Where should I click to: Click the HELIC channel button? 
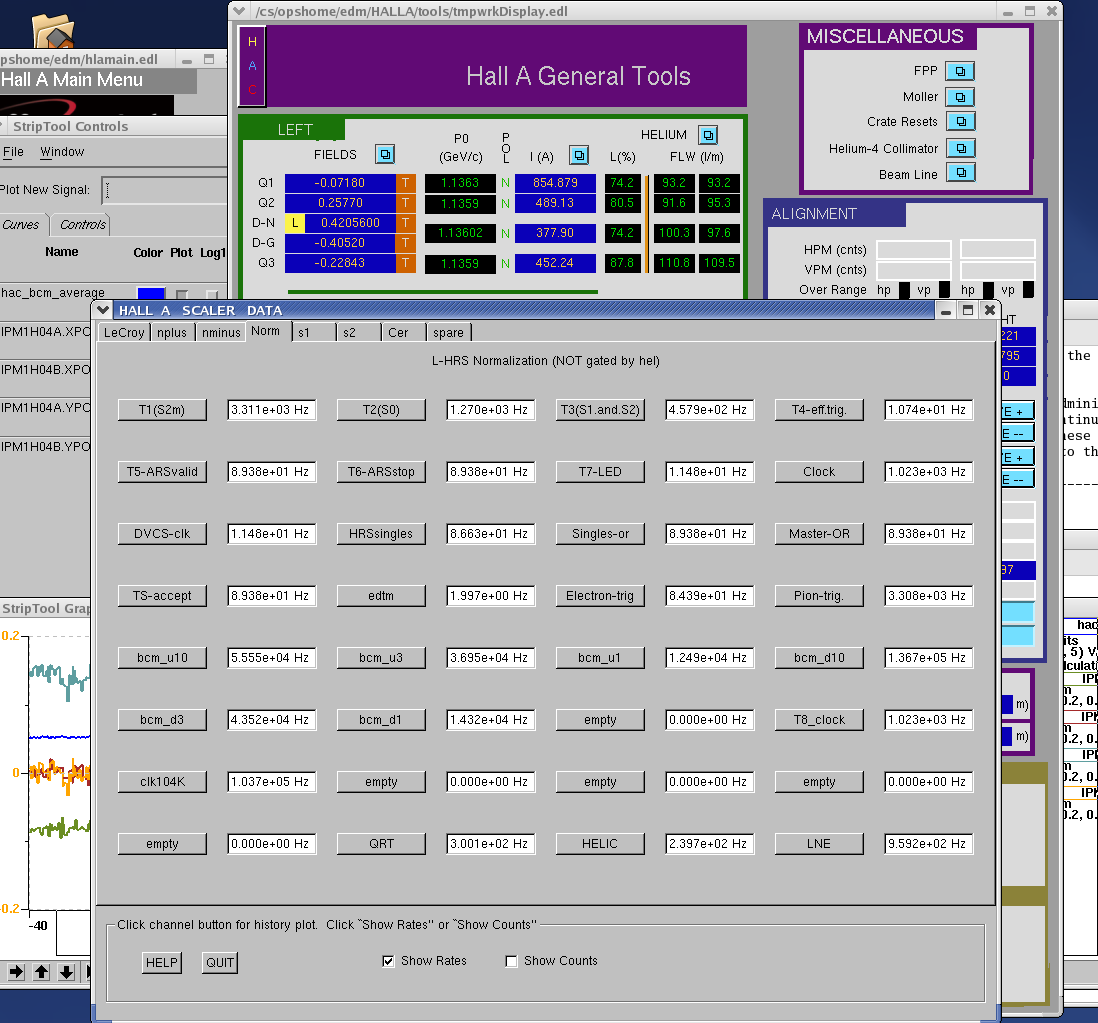[x=600, y=844]
